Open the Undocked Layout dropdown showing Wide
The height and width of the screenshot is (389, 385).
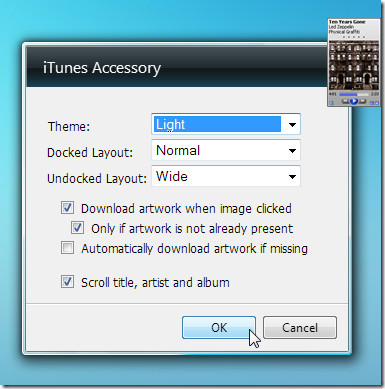pos(226,176)
